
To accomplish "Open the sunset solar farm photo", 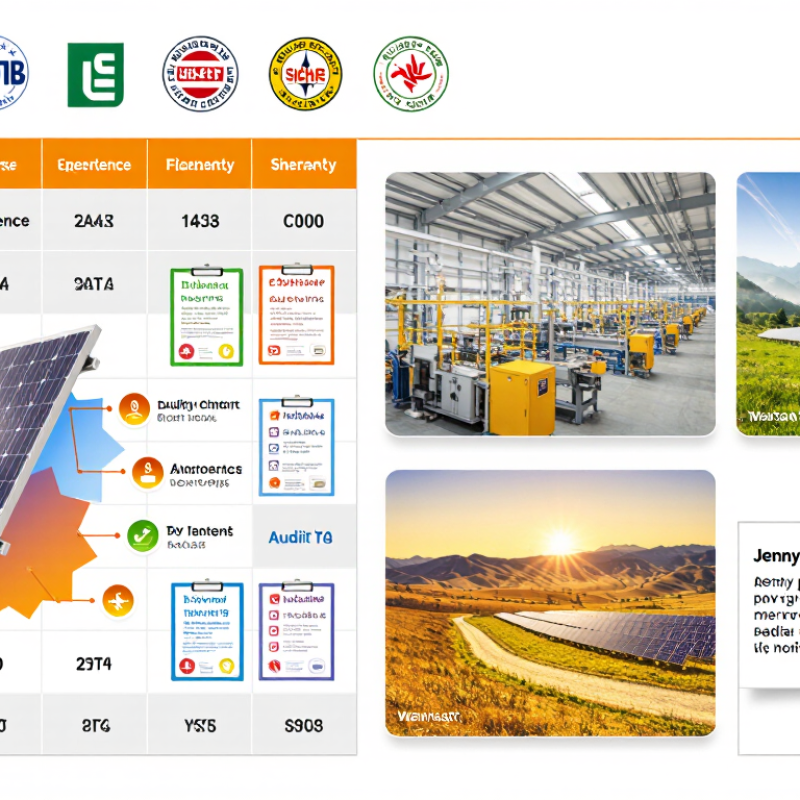I will coord(550,603).
